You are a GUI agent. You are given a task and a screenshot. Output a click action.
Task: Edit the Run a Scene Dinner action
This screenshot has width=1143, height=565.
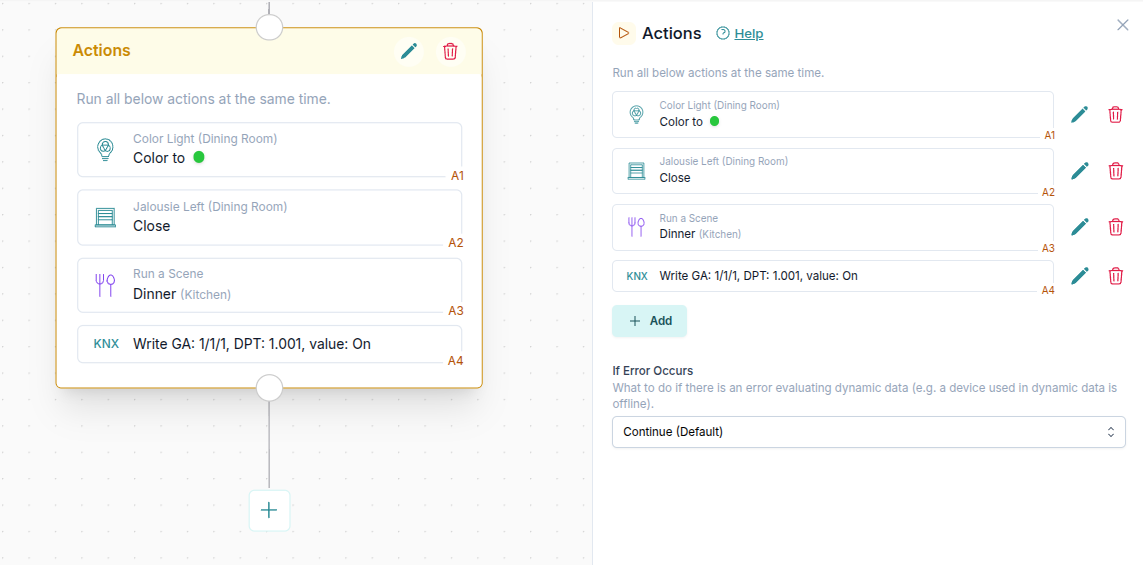[1079, 227]
